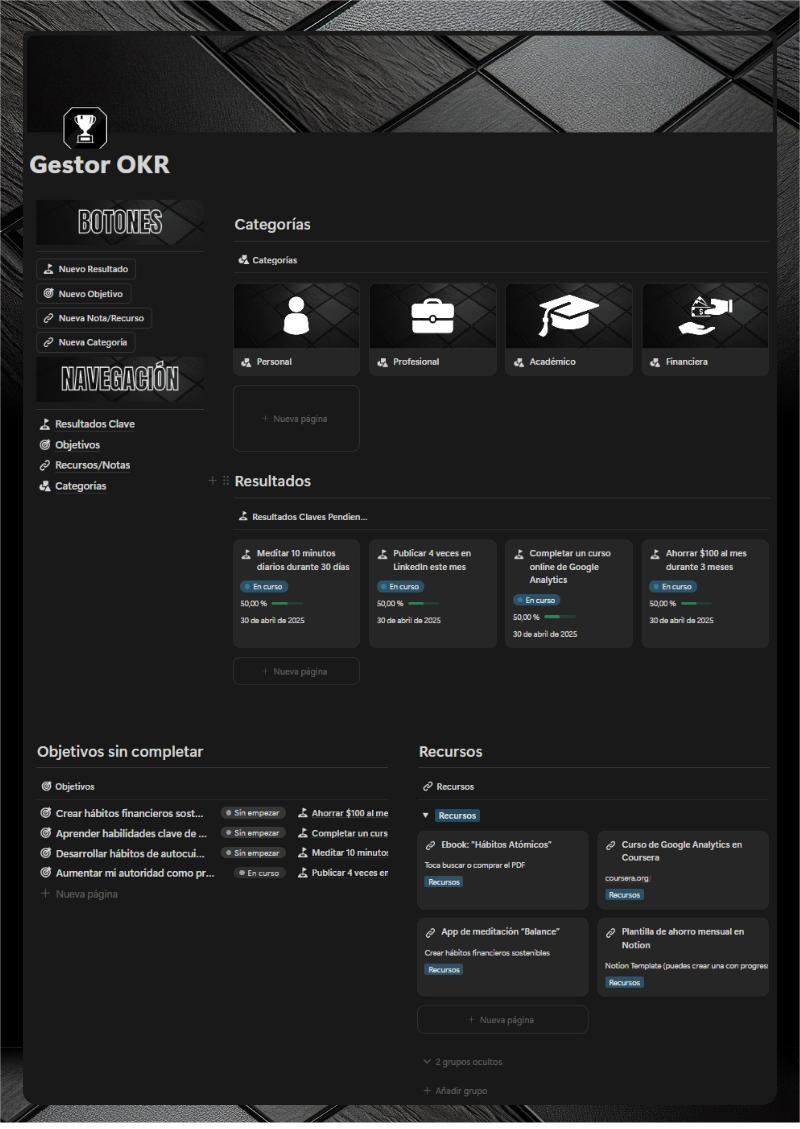Click the coursera.org link

coord(626,878)
